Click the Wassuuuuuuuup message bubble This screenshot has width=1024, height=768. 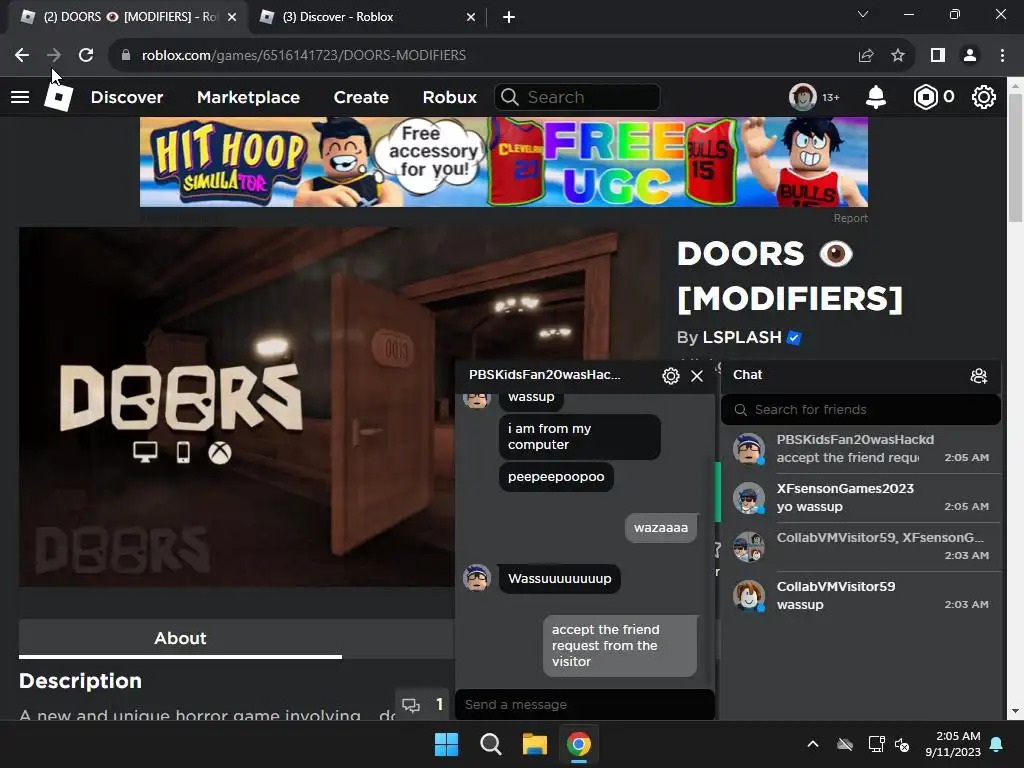tap(560, 579)
